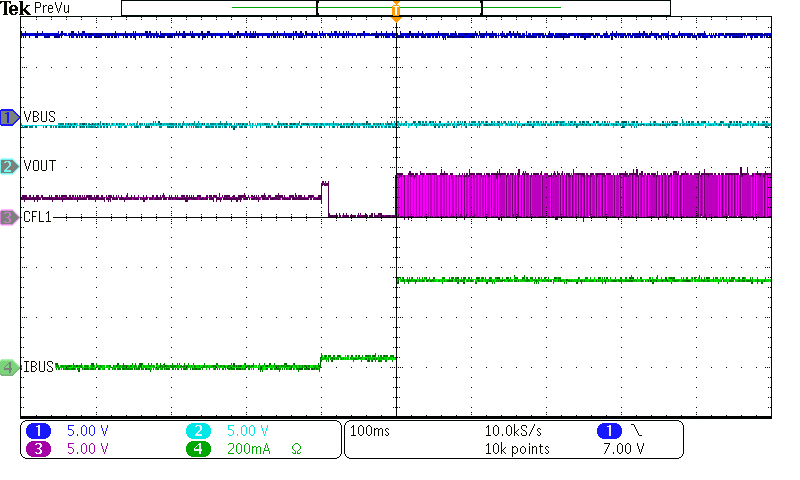Select the green channel 4 badge in readout
Viewport: 800px width, 480px height.
pyautogui.click(x=198, y=449)
